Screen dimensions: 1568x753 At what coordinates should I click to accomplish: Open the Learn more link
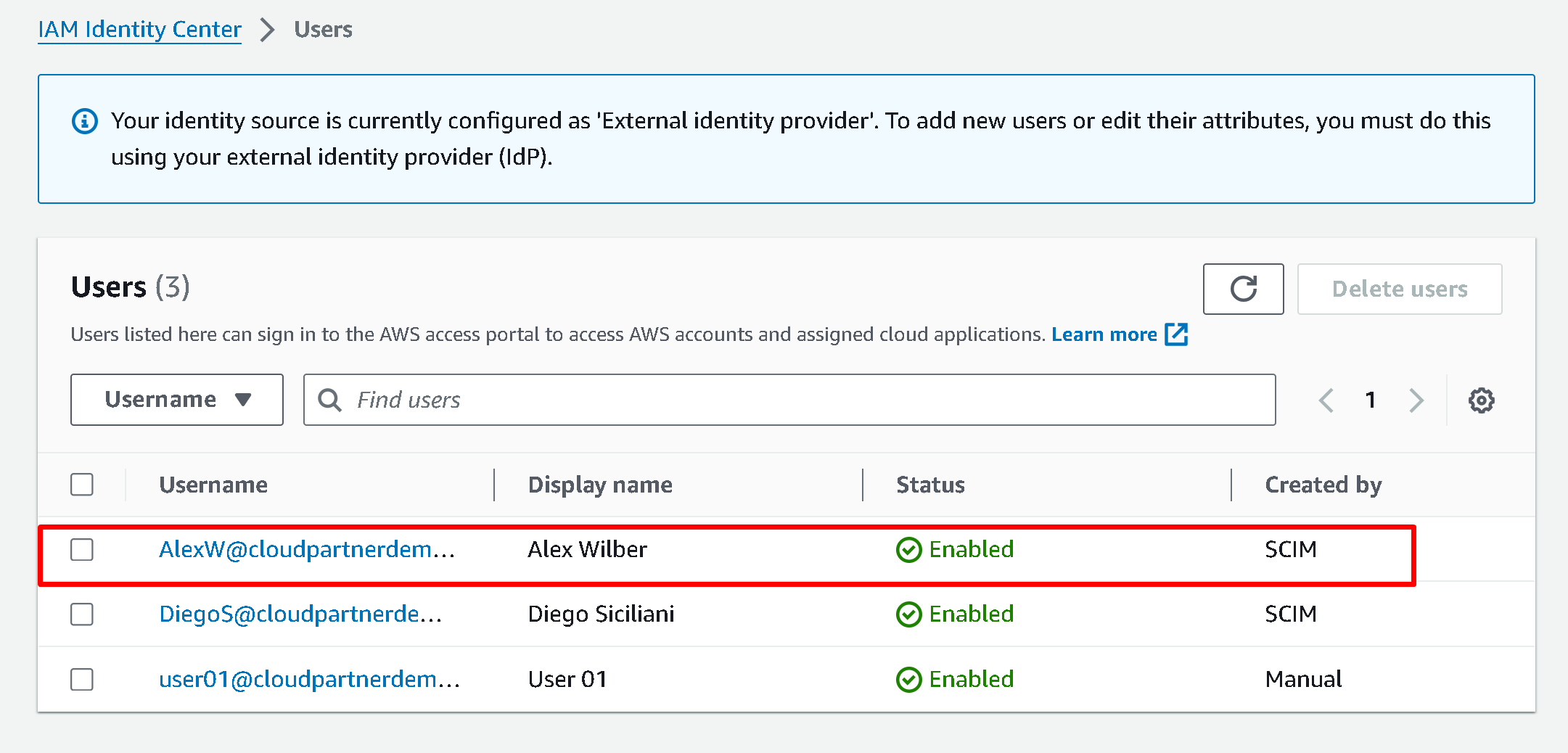click(x=1104, y=334)
